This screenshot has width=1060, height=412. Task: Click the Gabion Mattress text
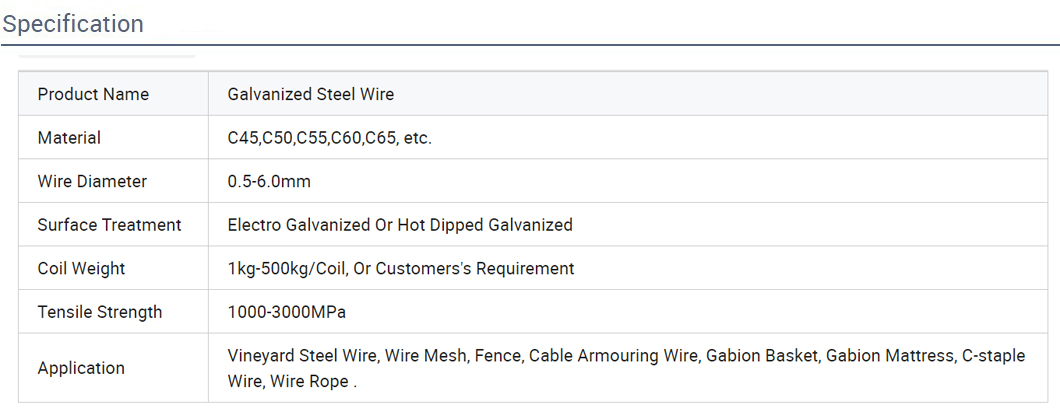coord(889,356)
